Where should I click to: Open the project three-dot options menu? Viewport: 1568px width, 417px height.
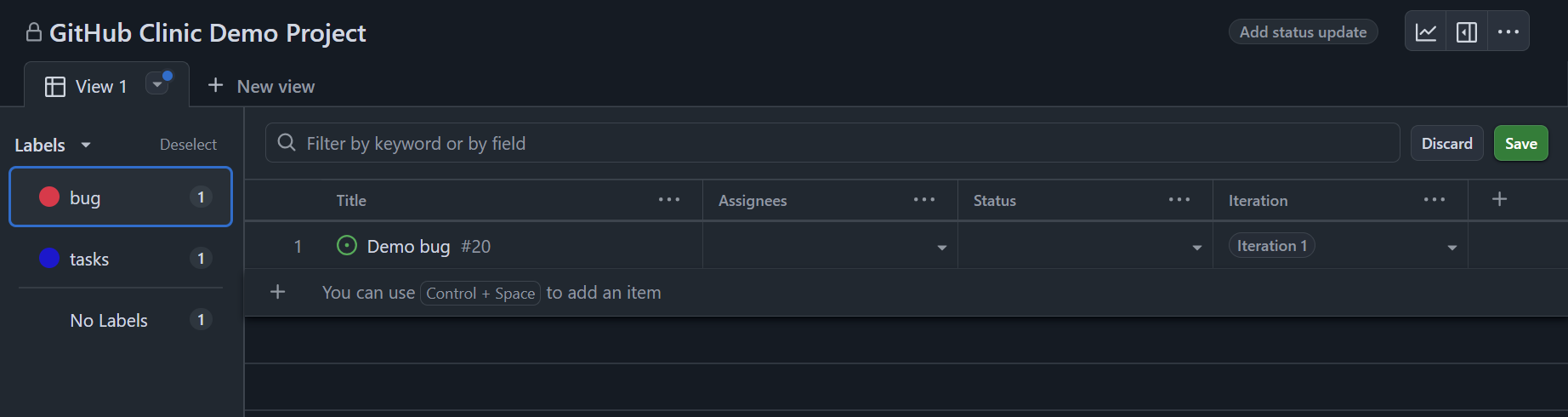pyautogui.click(x=1508, y=32)
